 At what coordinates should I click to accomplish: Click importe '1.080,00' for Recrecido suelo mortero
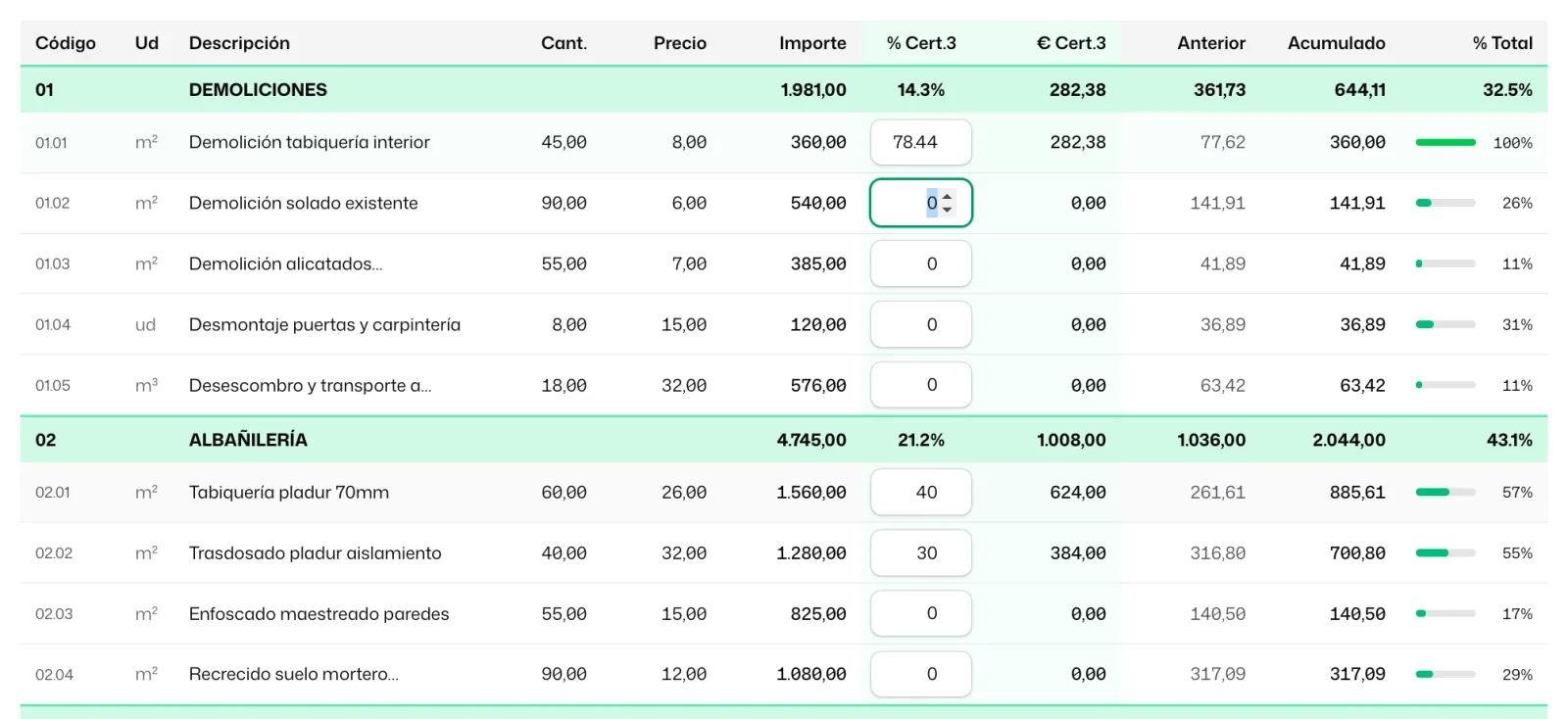coord(811,674)
